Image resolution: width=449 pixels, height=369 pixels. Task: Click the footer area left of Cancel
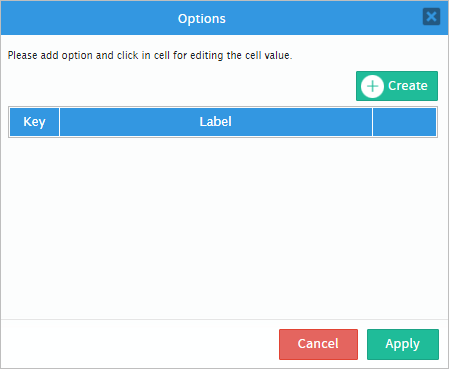pos(140,344)
